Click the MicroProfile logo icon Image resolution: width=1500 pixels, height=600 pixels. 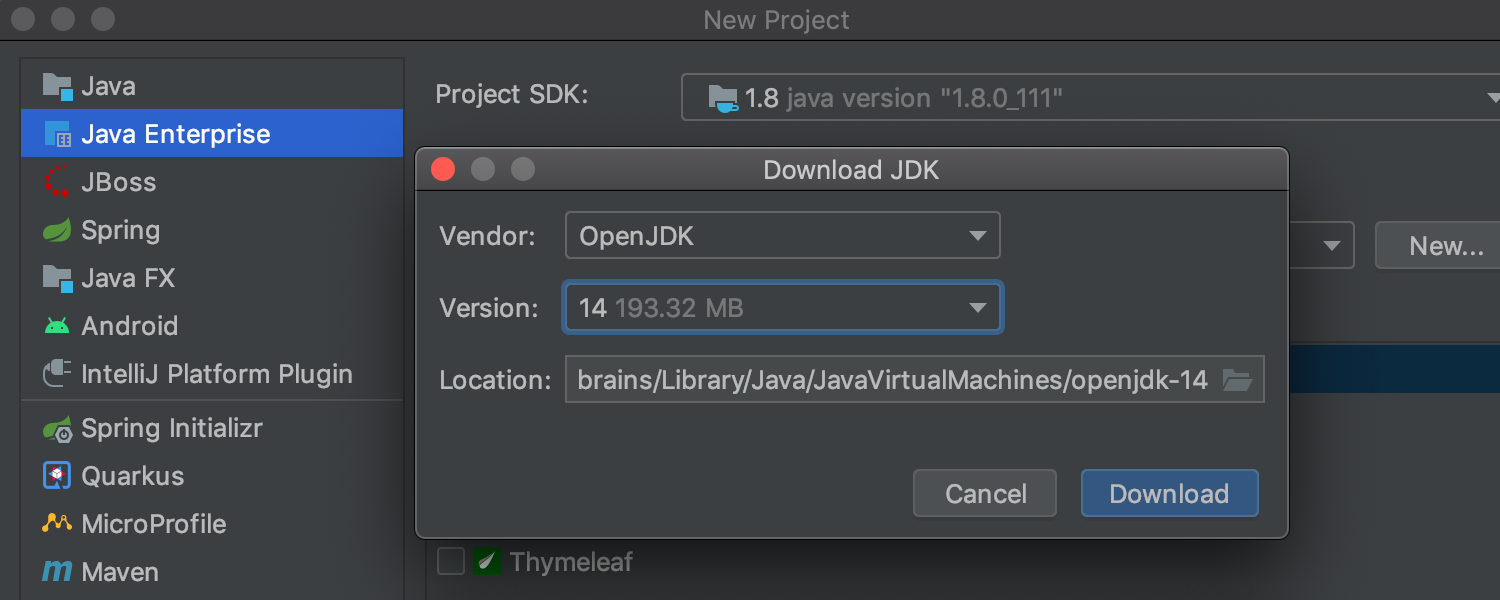pos(57,523)
